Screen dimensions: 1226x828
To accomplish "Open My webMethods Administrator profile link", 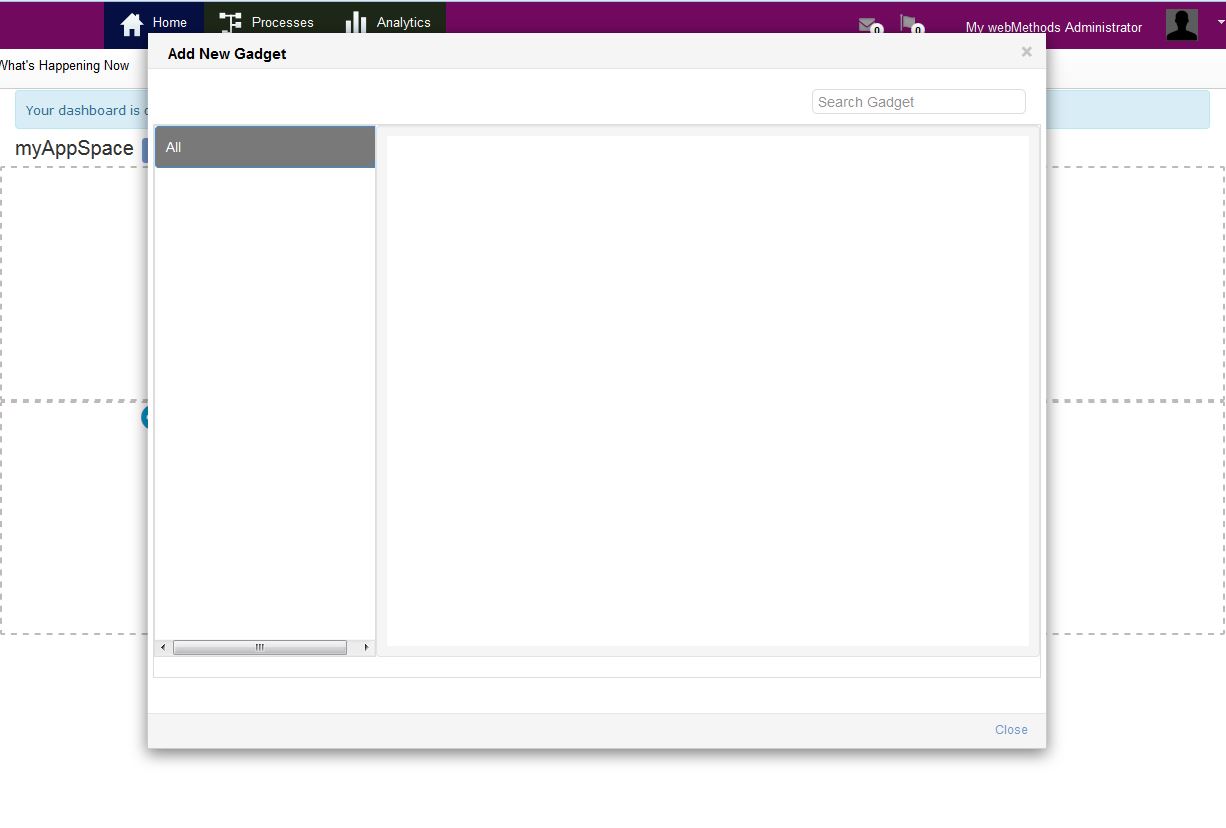I will (1053, 27).
